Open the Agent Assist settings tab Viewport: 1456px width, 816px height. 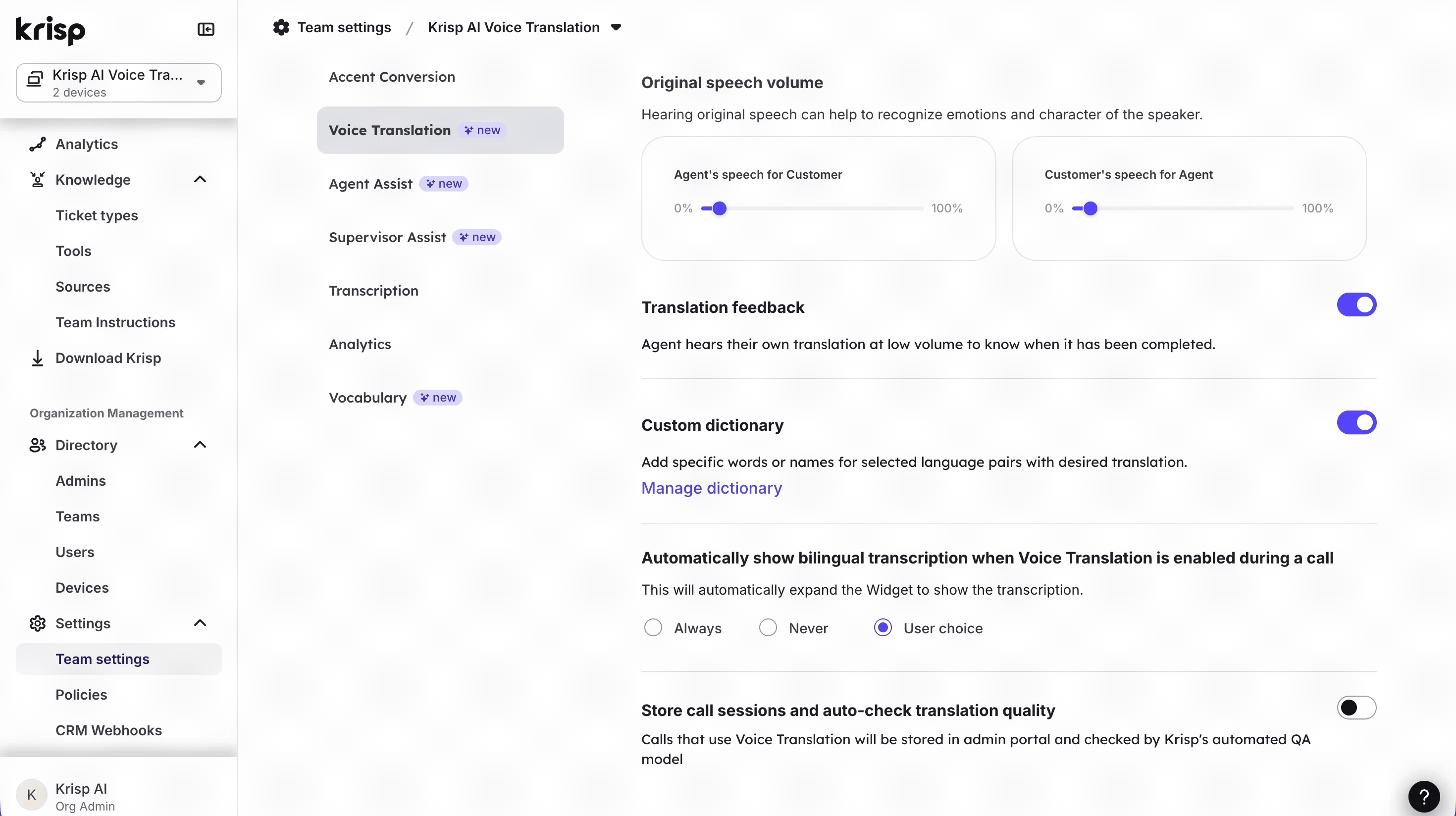(371, 184)
